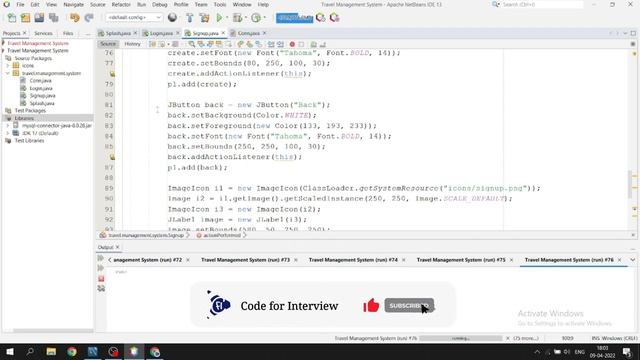
Task: Click the first garbage collection icon after memory bar
Action: click(321, 18)
